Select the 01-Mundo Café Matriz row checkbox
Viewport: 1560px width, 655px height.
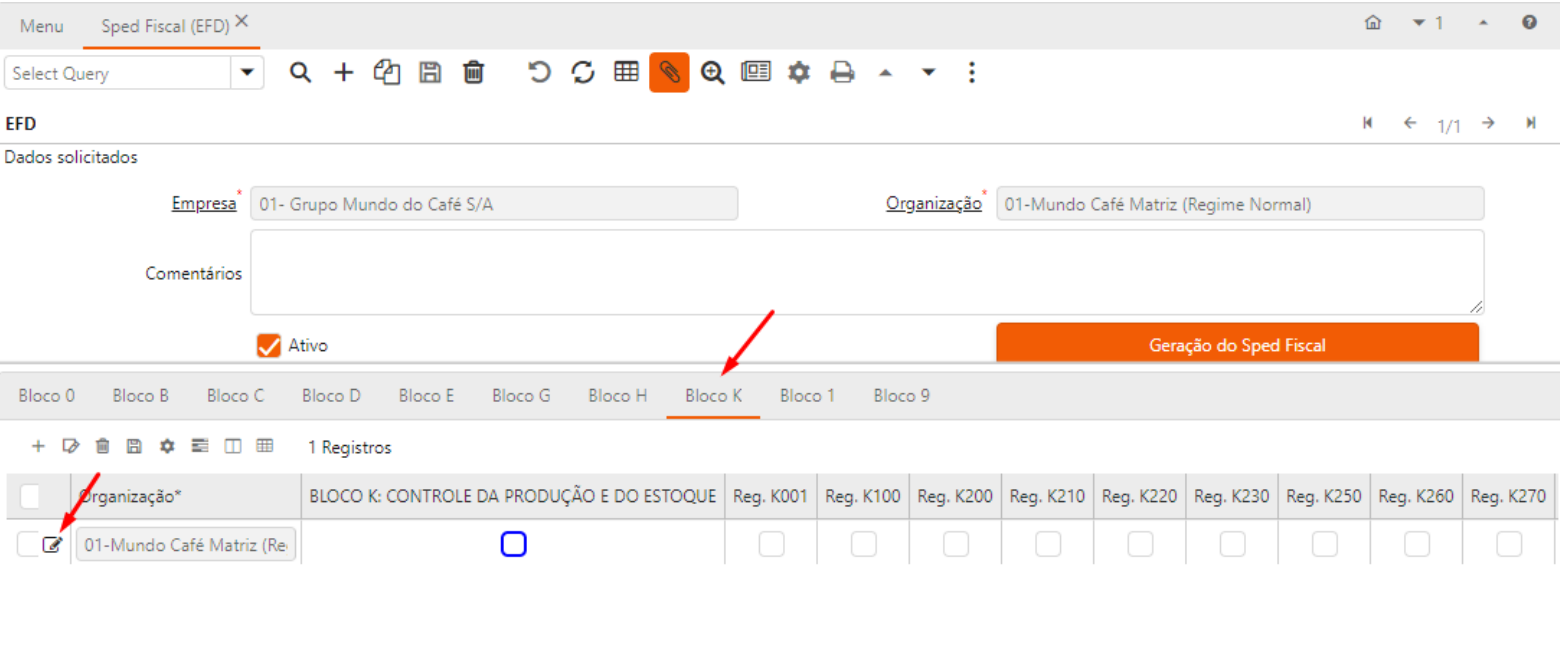pos(28,545)
